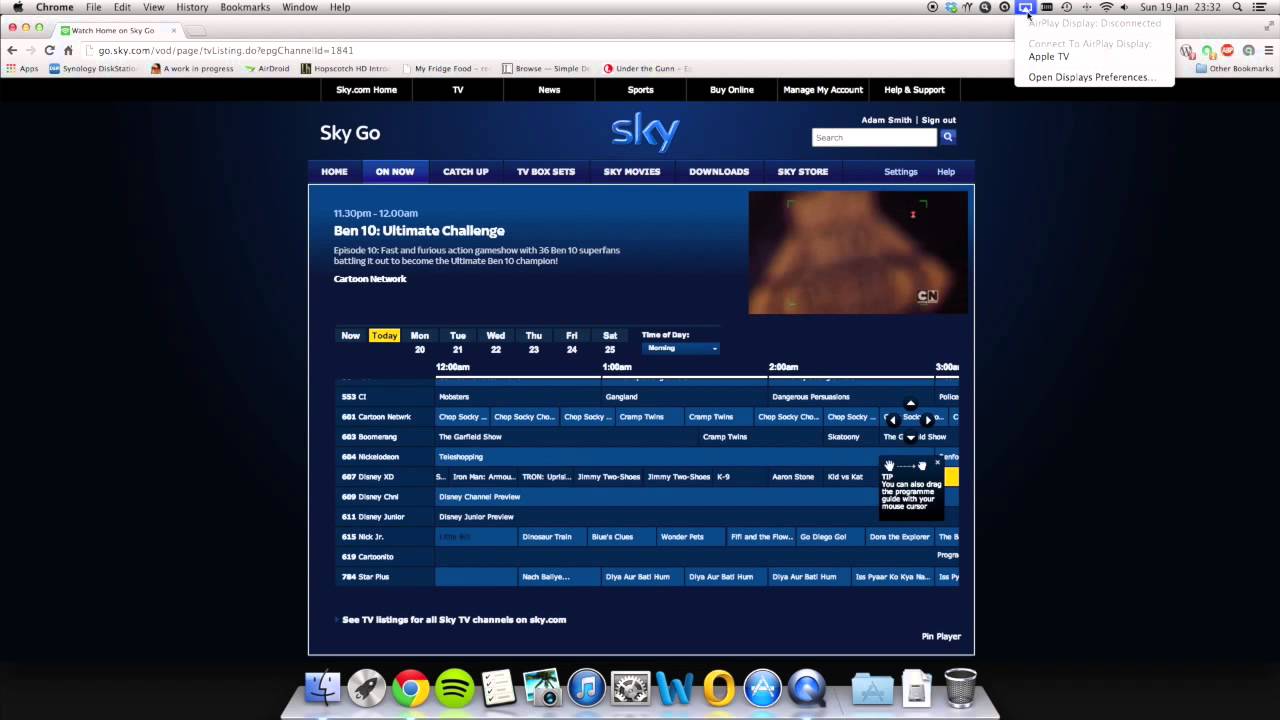
Task: Open the TV BOX SETS tab
Action: [546, 172]
